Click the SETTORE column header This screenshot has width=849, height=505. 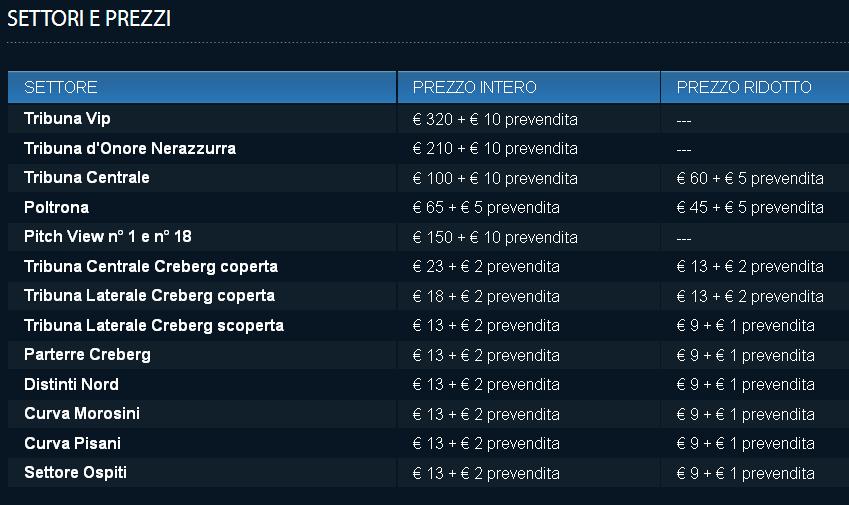pyautogui.click(x=61, y=88)
